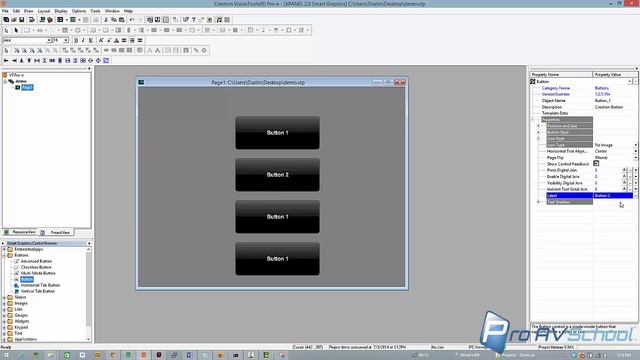Image resolution: width=640 pixels, height=360 pixels.
Task: Click the Undo arrow icon
Action: pyautogui.click(x=132, y=20)
